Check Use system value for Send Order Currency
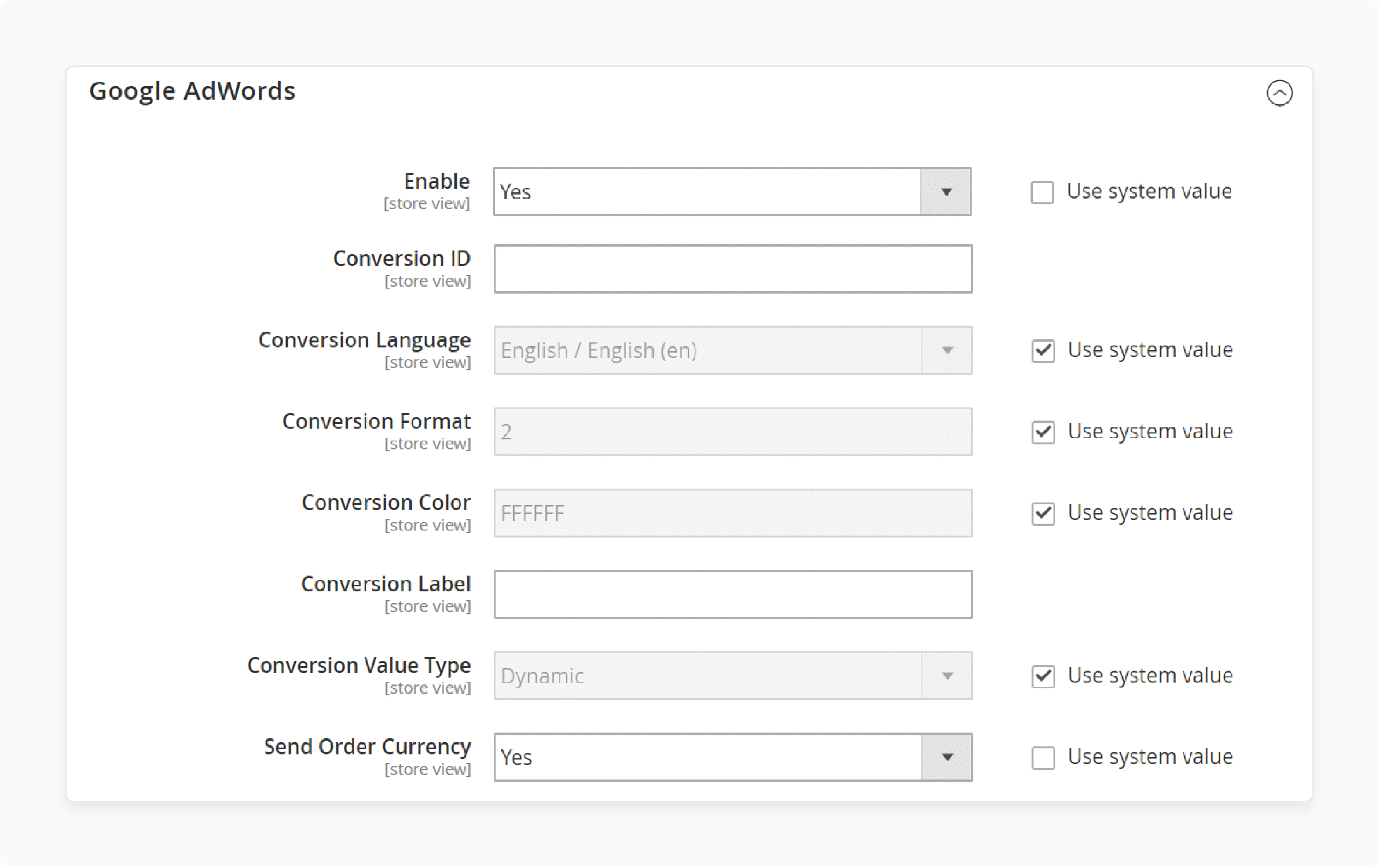Image resolution: width=1379 pixels, height=868 pixels. pyautogui.click(x=1043, y=758)
